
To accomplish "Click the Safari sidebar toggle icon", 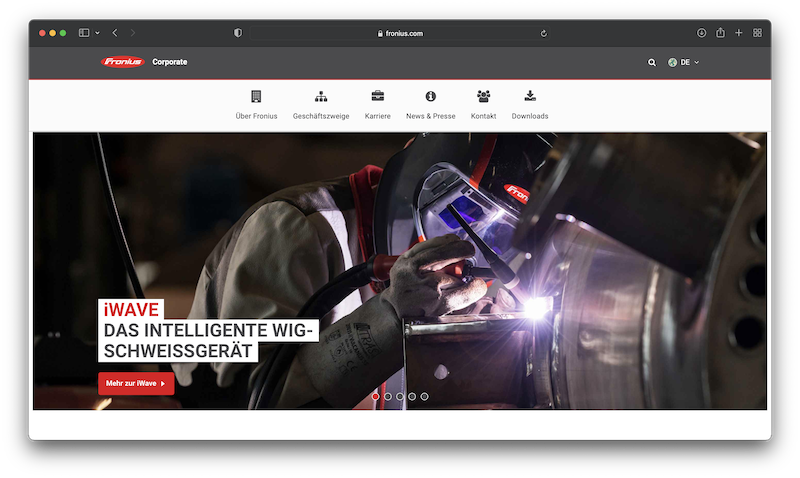I will pyautogui.click(x=84, y=33).
